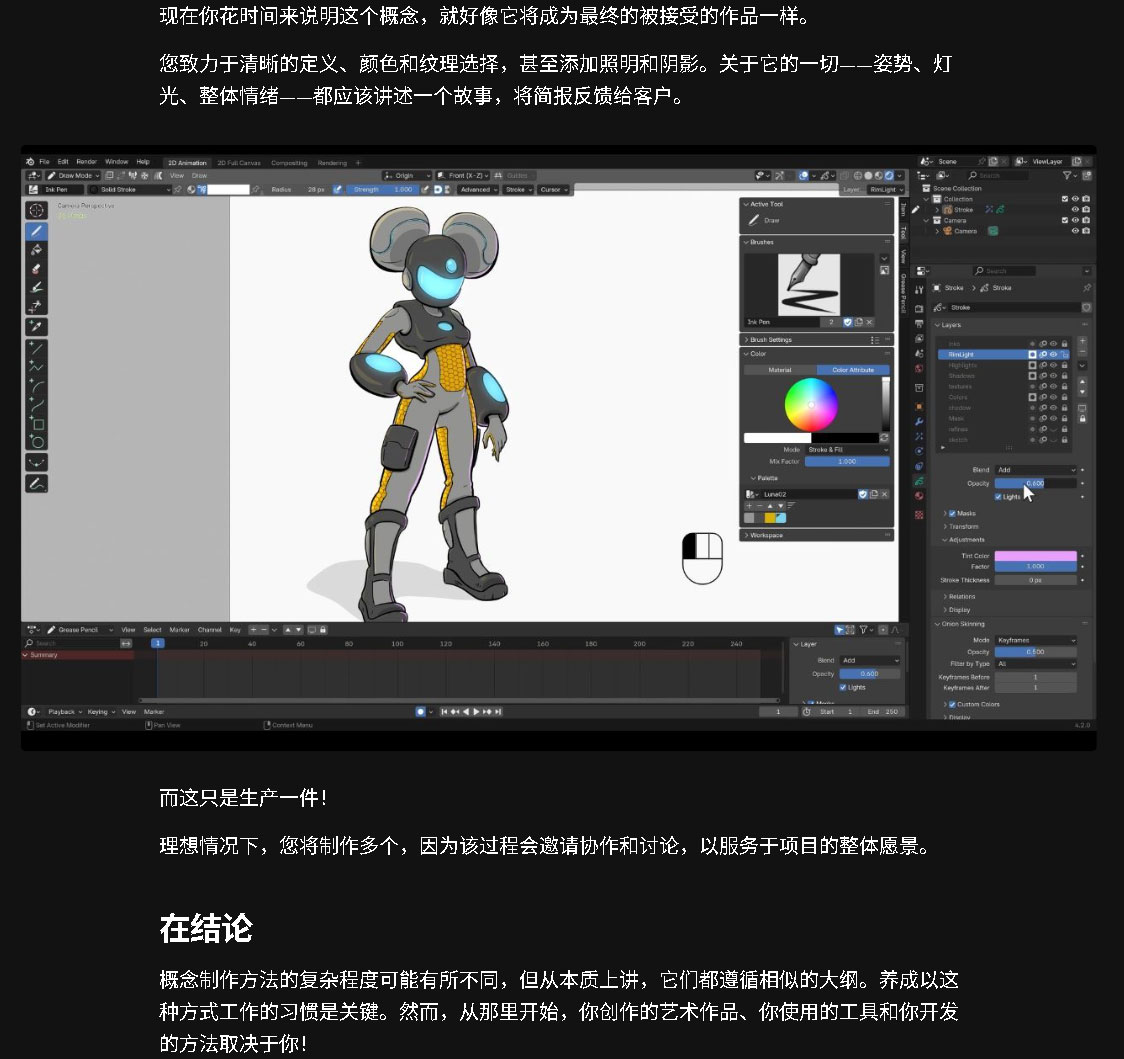The image size is (1124, 1059).
Task: Click the Blender logo icon
Action: [x=30, y=162]
